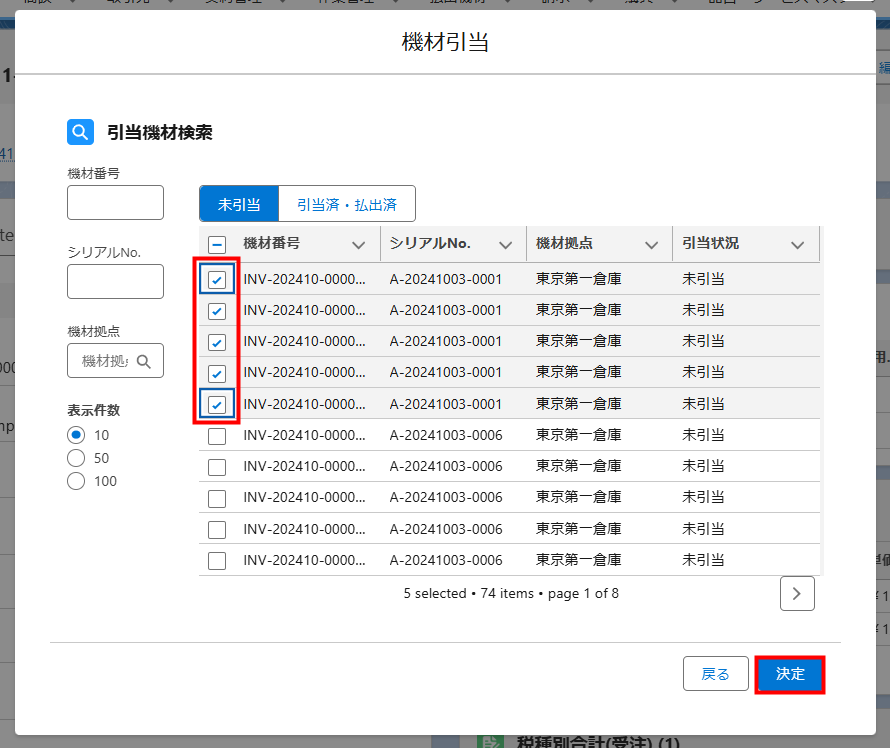Expand the 機材拠点 column header menu

pyautogui.click(x=651, y=245)
